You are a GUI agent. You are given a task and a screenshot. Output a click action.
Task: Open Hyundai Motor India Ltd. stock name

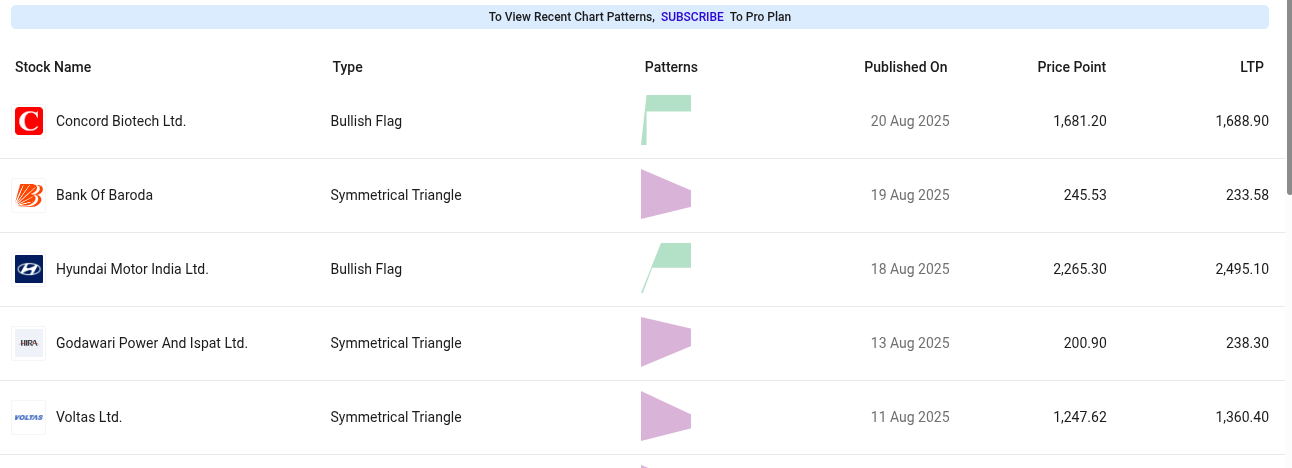[x=132, y=269]
